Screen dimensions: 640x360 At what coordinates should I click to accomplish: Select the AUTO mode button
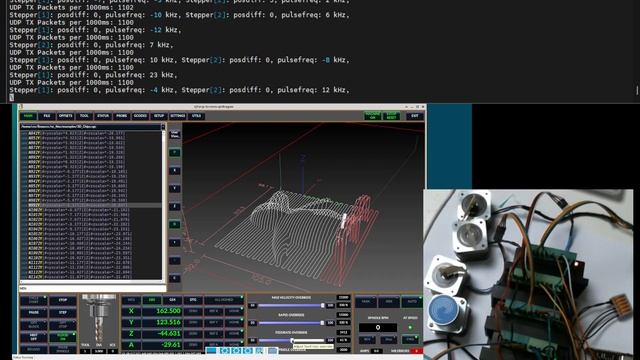(411, 302)
